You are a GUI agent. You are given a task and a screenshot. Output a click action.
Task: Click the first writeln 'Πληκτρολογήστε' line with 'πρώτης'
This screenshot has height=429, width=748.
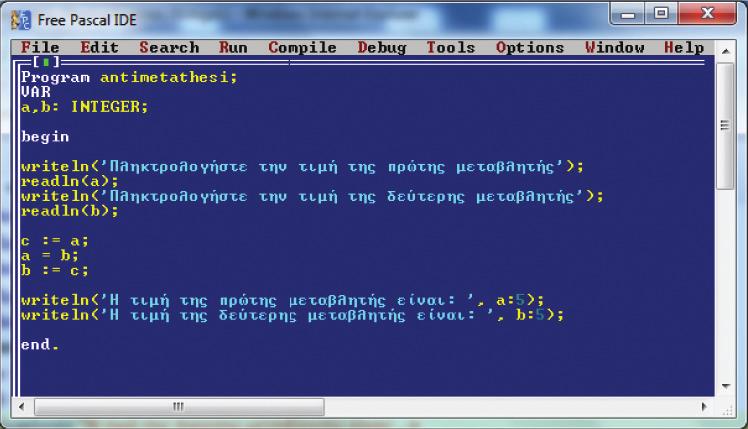pos(302,167)
